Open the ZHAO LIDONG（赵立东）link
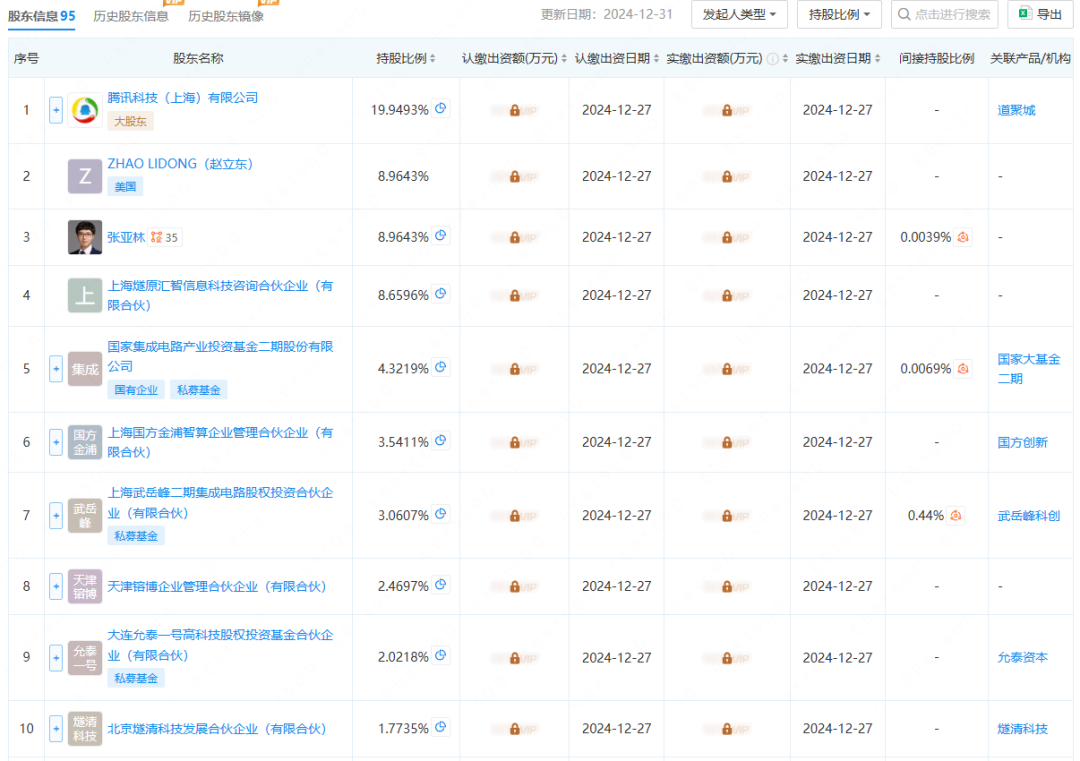Screen dimensions: 1080x761 point(180,164)
